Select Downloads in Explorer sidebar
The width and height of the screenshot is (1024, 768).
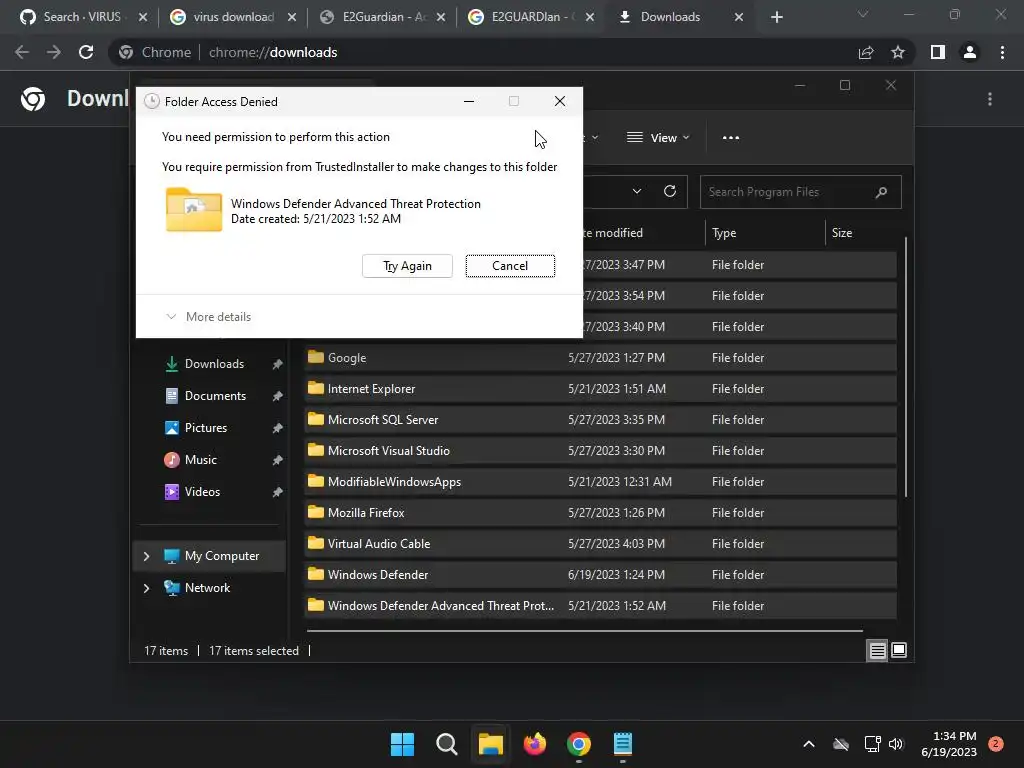tap(214, 364)
